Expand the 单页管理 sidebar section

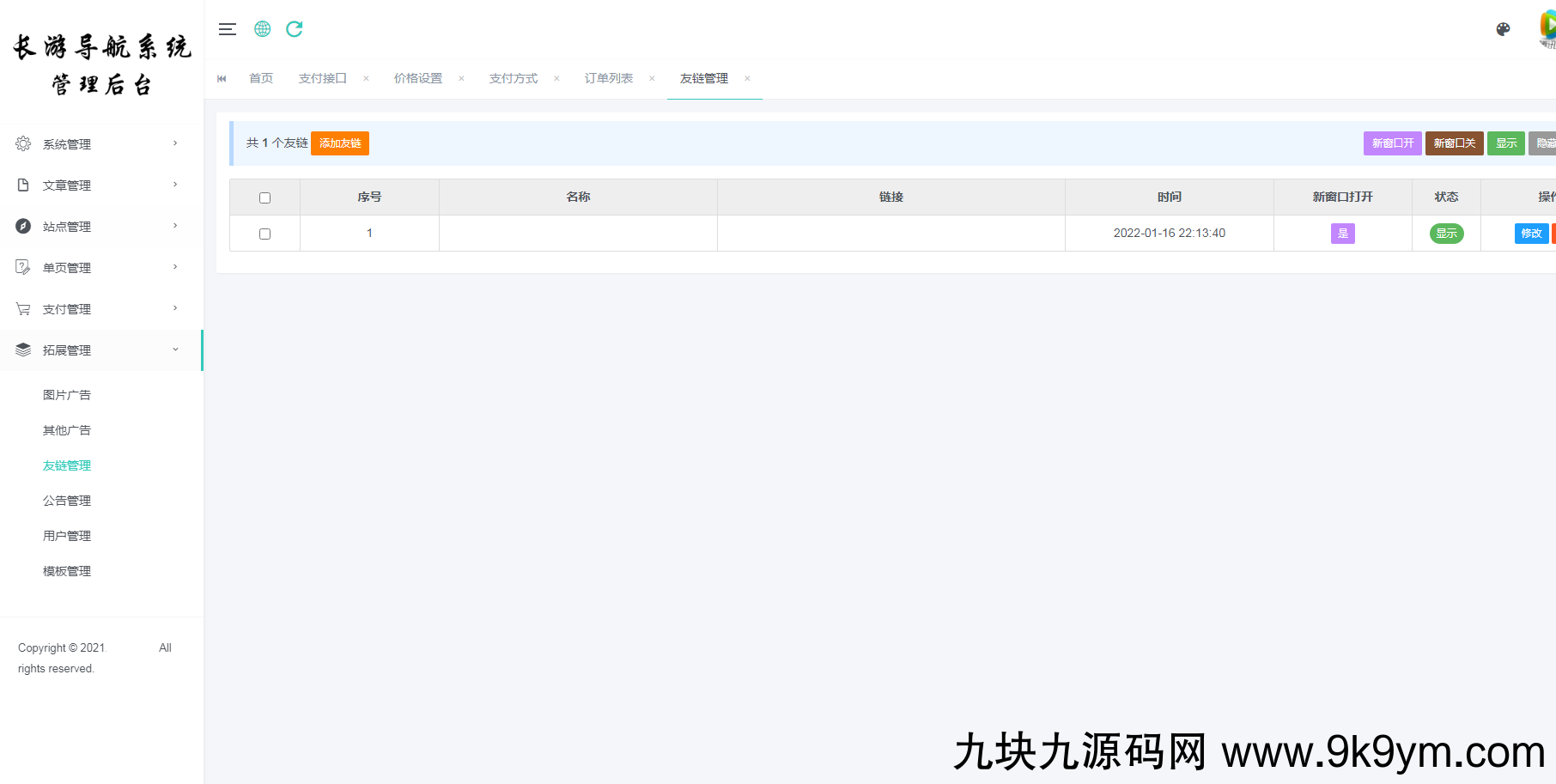click(x=67, y=268)
